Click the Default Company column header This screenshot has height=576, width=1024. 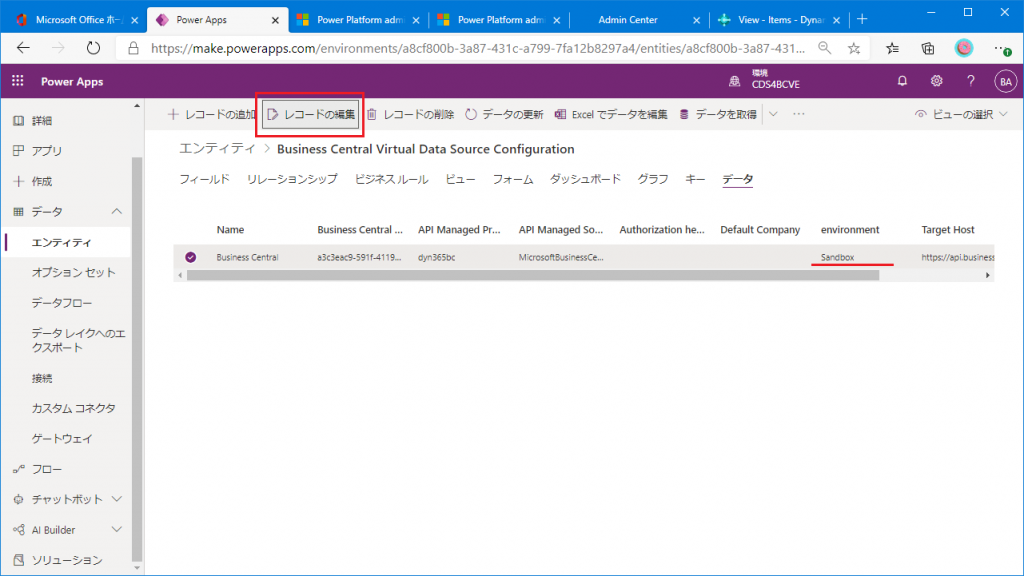click(x=760, y=230)
